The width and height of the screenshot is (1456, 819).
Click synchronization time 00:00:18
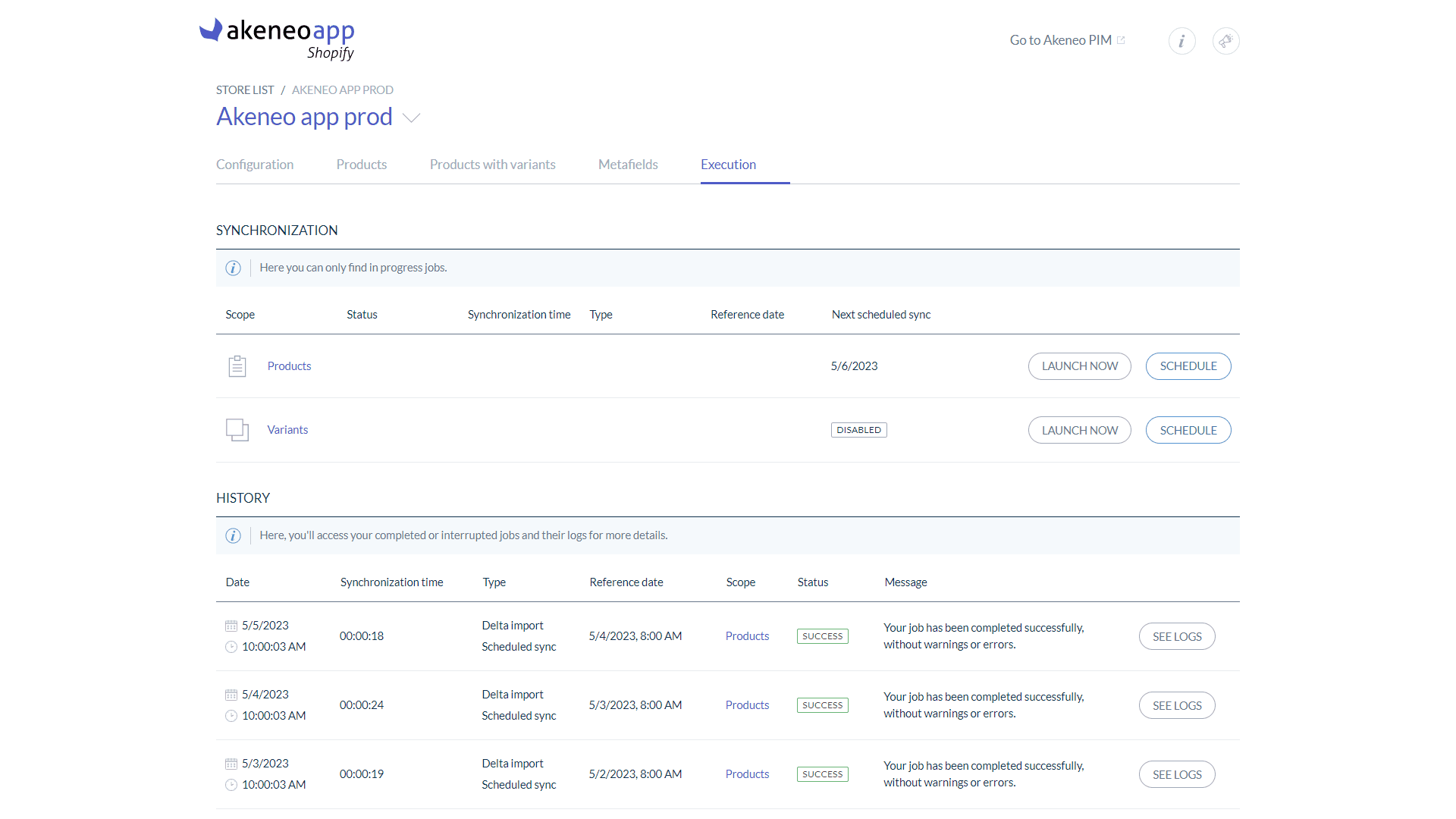point(362,636)
